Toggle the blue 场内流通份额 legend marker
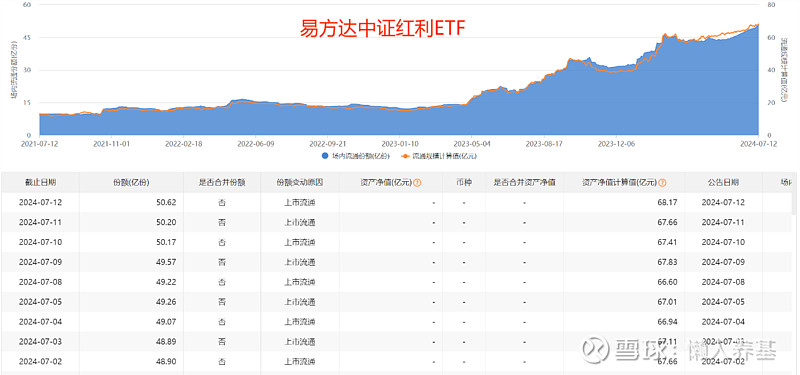This screenshot has width=800, height=375. click(x=324, y=156)
